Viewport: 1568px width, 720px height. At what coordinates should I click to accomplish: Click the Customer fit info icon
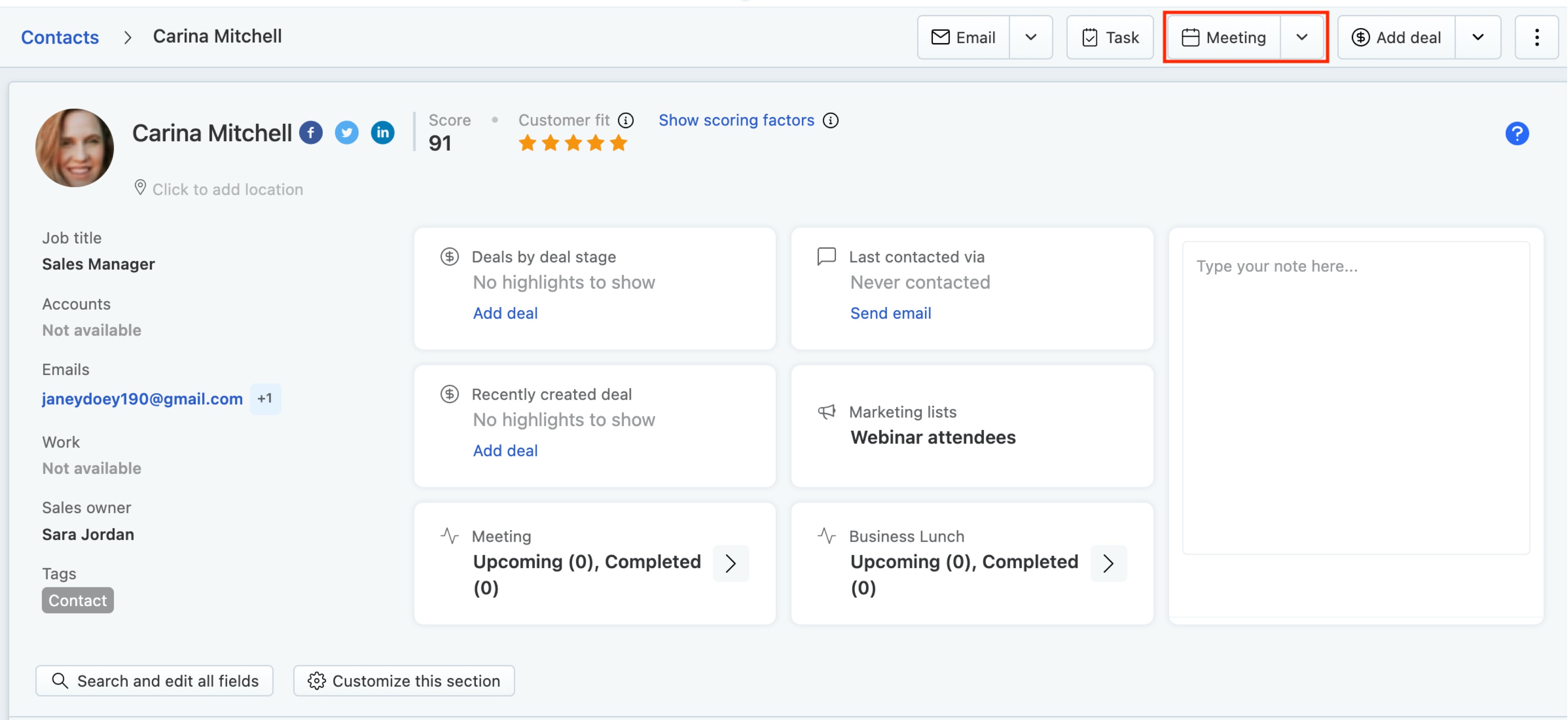pos(626,120)
